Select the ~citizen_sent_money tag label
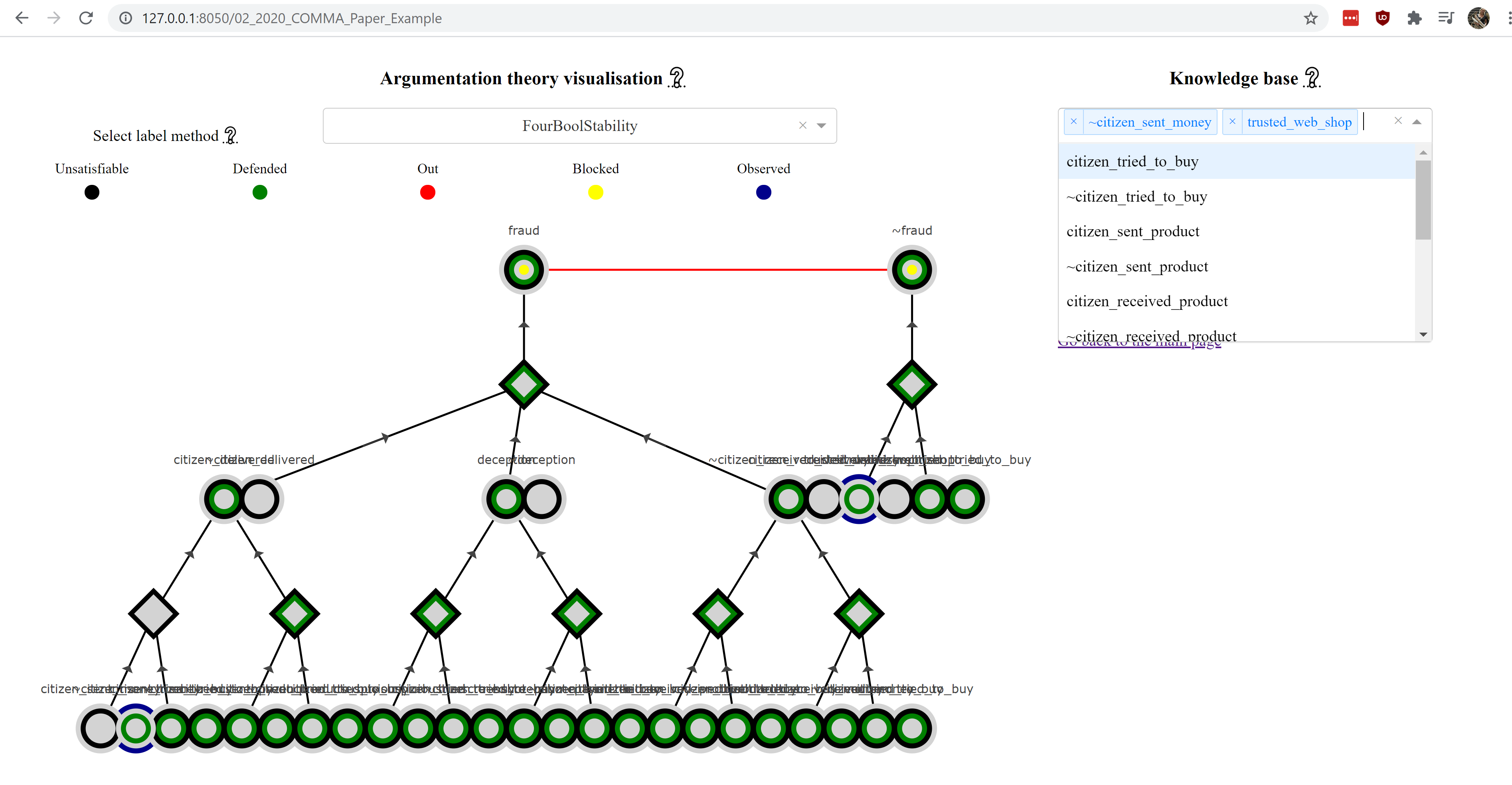This screenshot has height=785, width=1512. (x=1149, y=122)
